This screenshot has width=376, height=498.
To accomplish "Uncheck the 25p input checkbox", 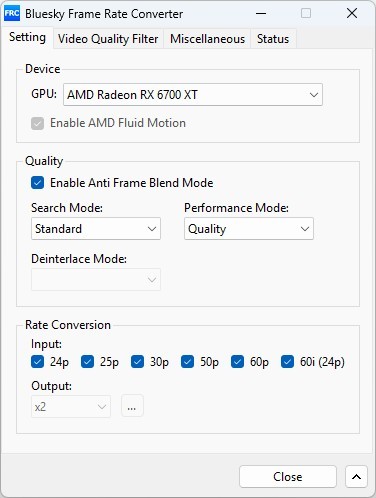I will (x=87, y=361).
